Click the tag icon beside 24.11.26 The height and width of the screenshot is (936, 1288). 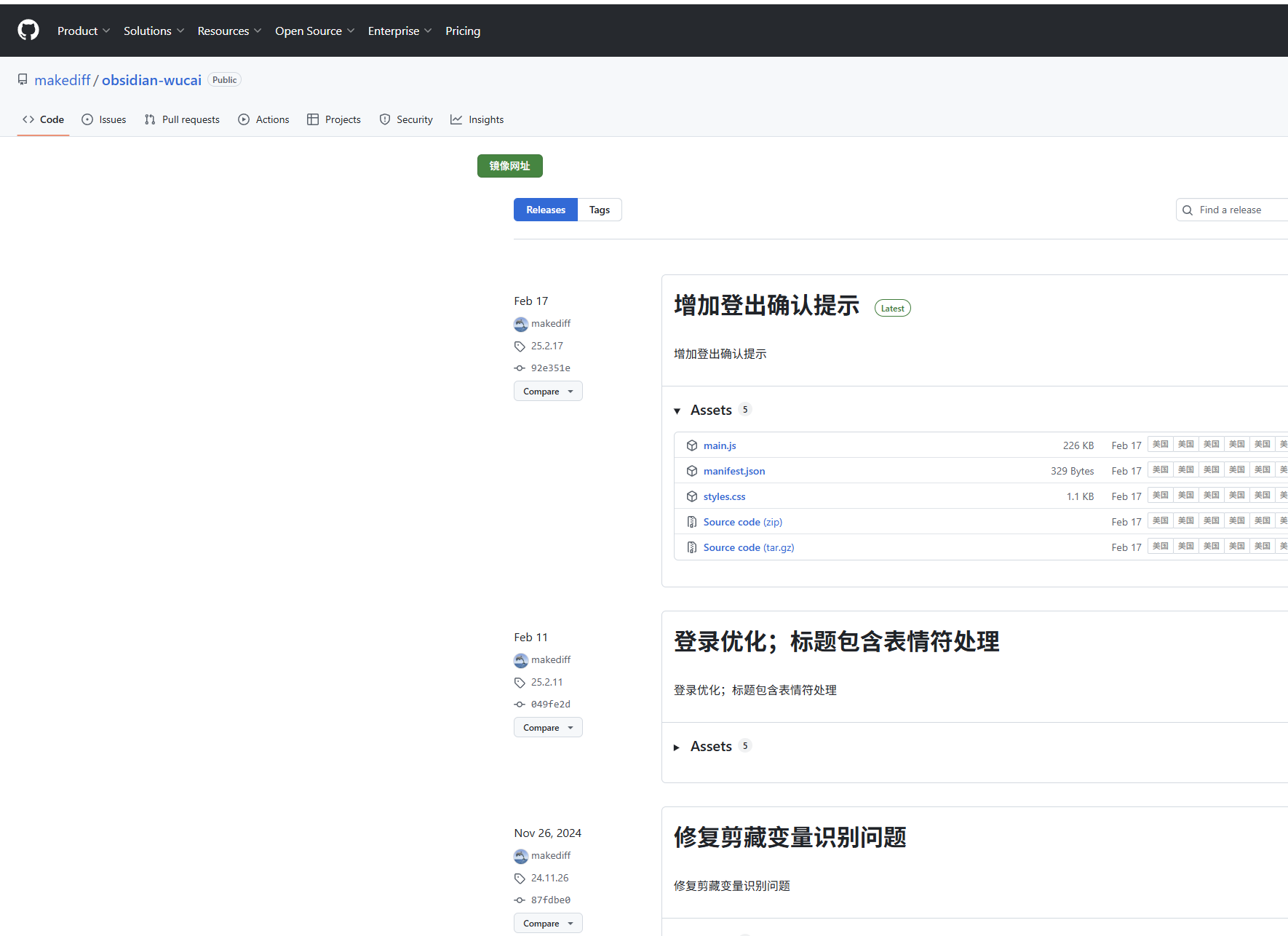[x=520, y=879]
